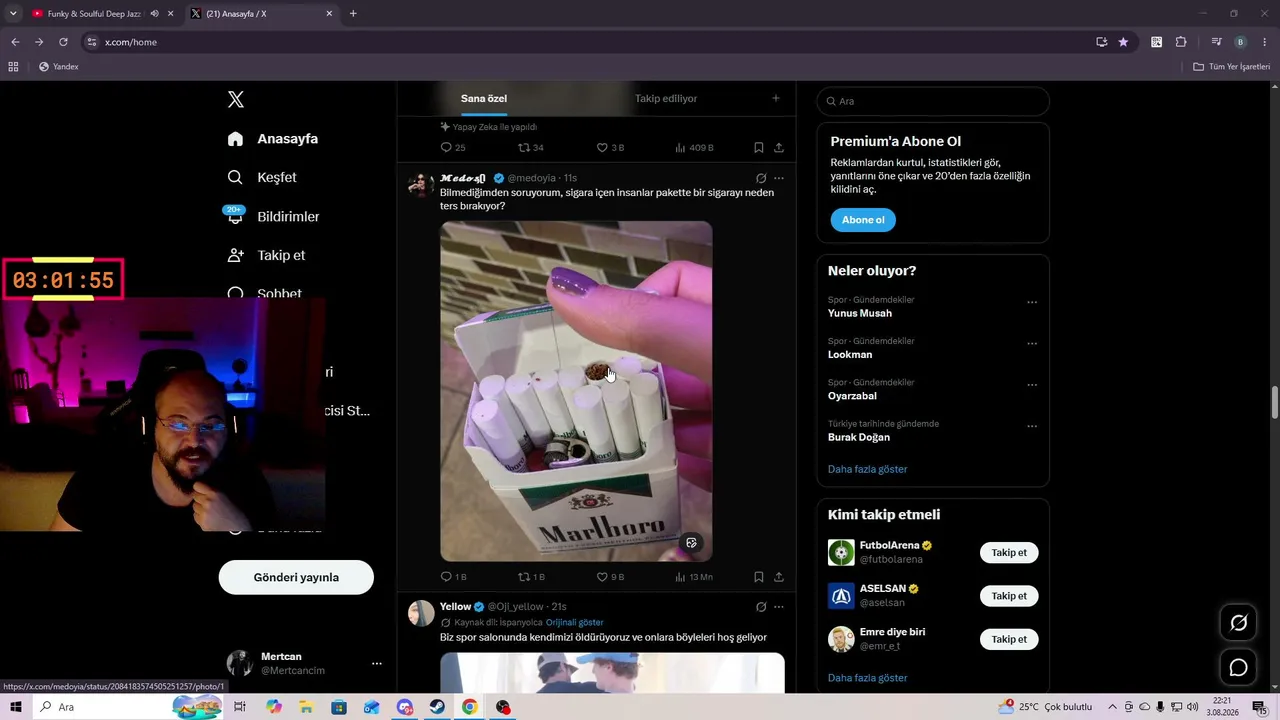The width and height of the screenshot is (1280, 720).
Task: Open the Yandex bookmark
Action: (58, 67)
